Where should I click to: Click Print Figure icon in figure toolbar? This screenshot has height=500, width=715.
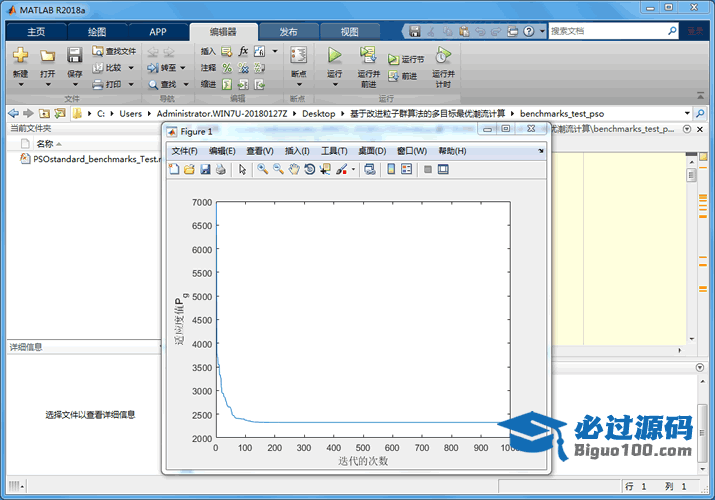tap(221, 170)
